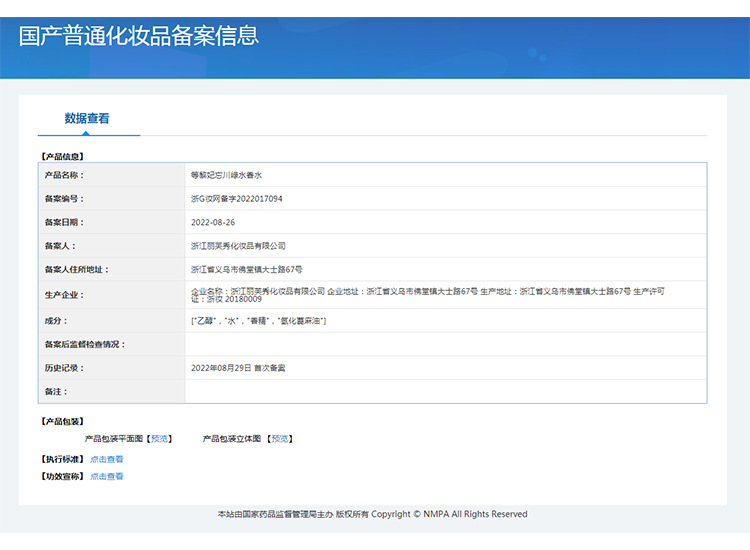Click the 【产品信息】 section heading

62,156
